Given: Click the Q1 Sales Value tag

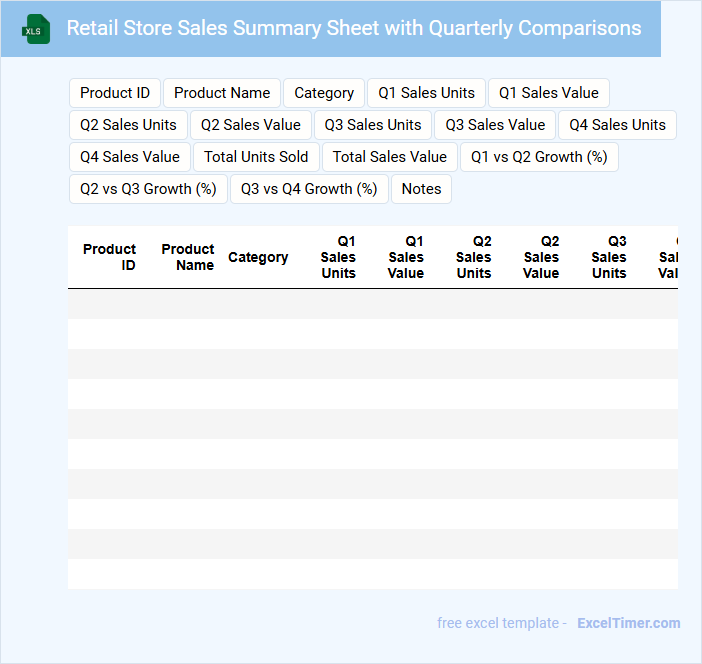Looking at the screenshot, I should pos(548,93).
